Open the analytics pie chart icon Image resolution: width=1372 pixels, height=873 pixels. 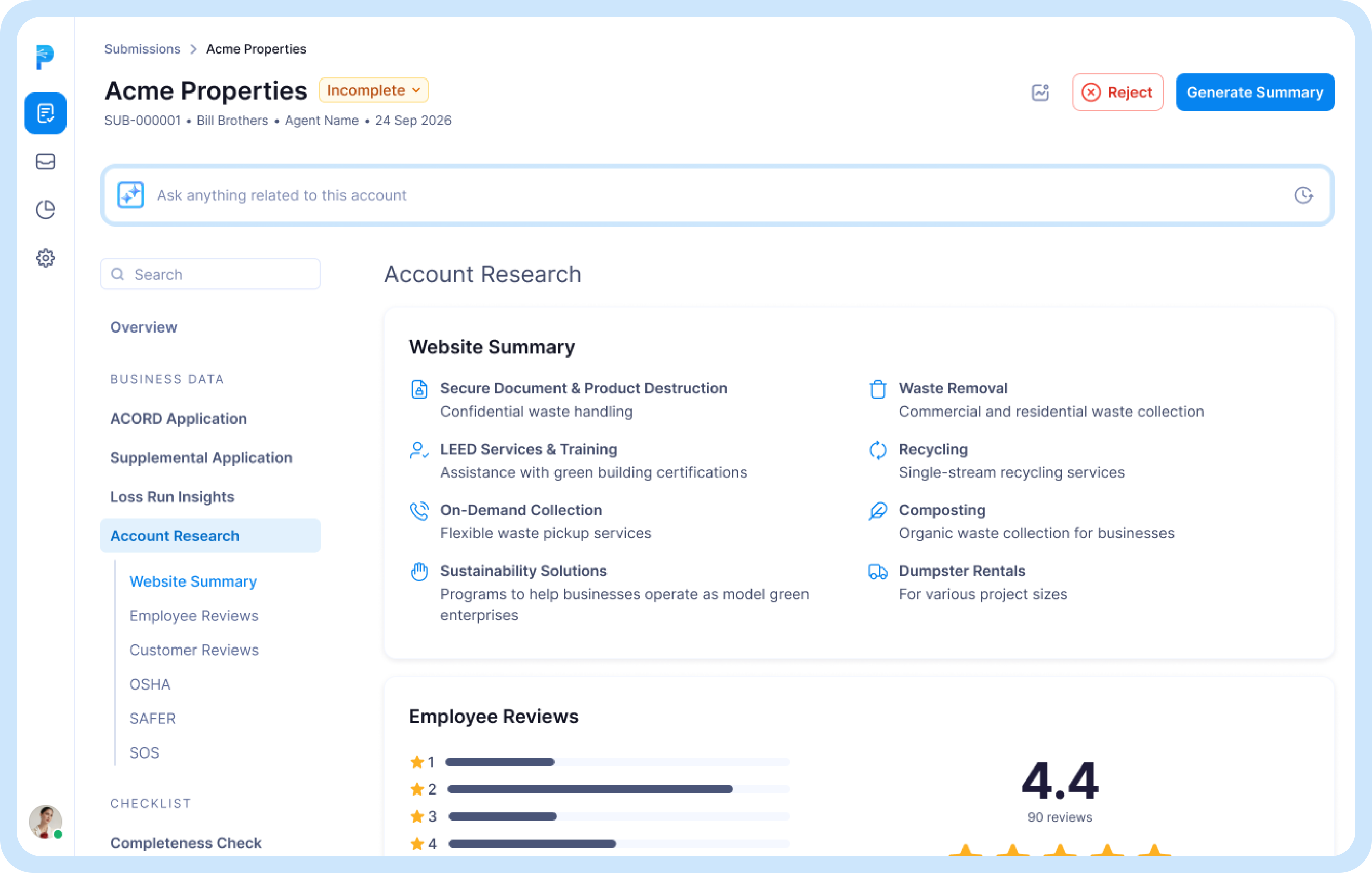point(46,210)
